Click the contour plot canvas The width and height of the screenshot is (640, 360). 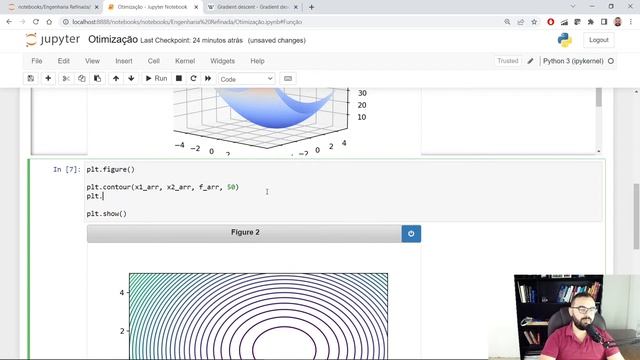point(258,316)
